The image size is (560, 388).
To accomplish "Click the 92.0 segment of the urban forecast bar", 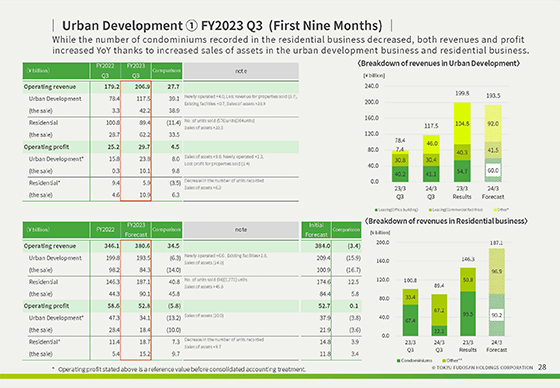I will click(493, 124).
